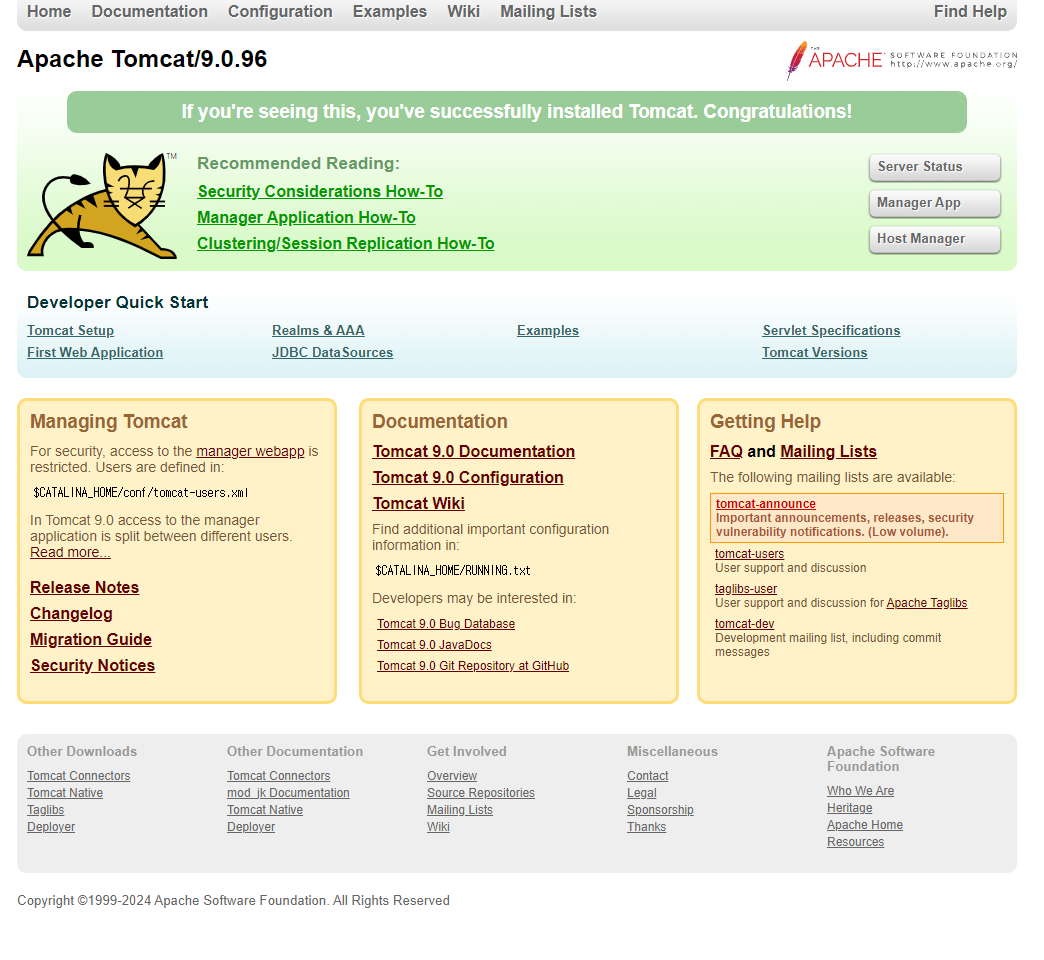Open Examples link in Developer Quick Start
The image size is (1044, 960).
click(x=548, y=331)
